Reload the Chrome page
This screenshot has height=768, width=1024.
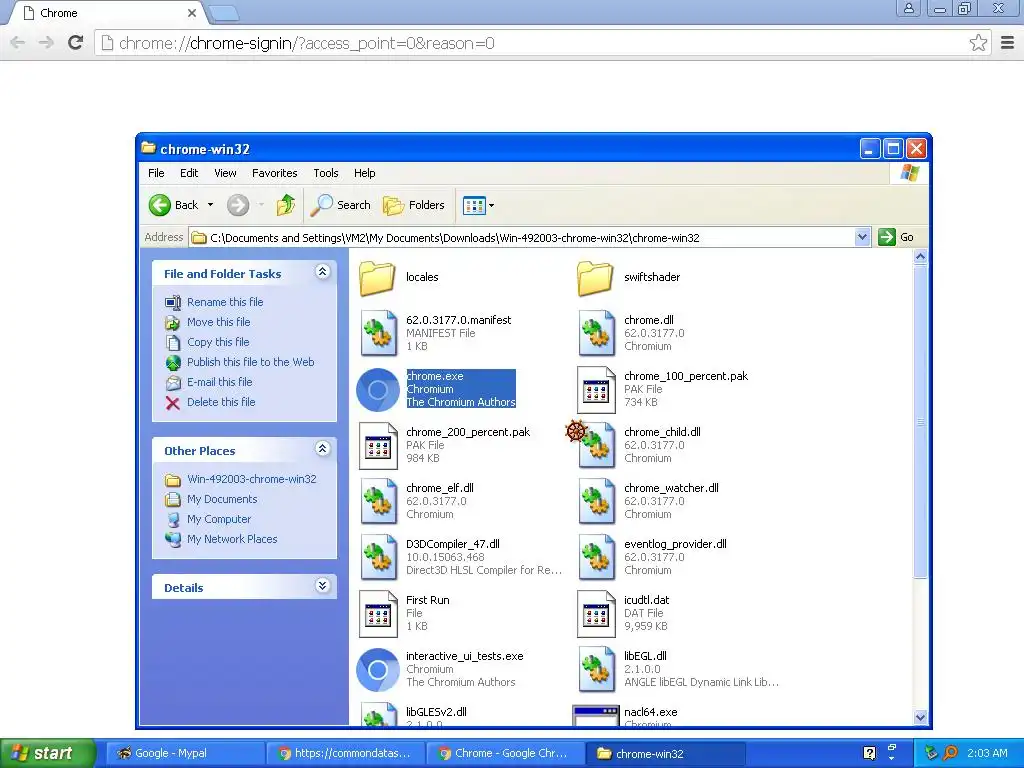75,43
